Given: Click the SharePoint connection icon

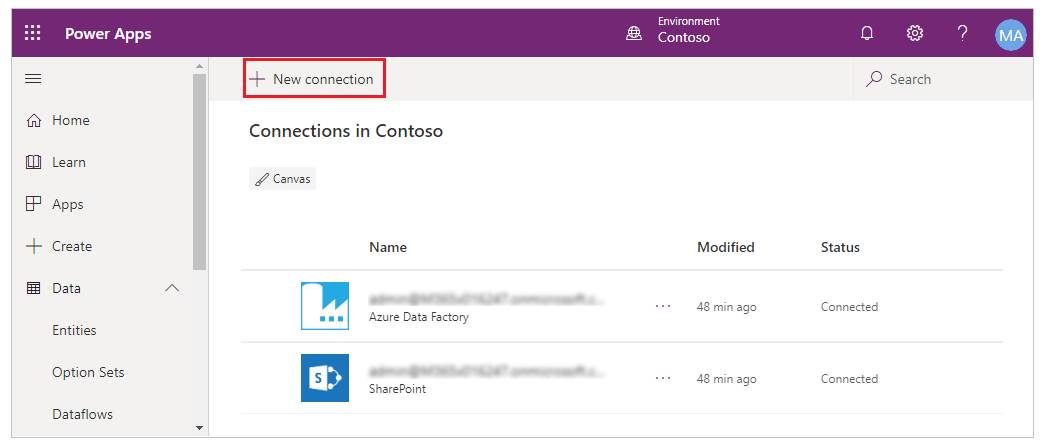Looking at the screenshot, I should coord(325,378).
